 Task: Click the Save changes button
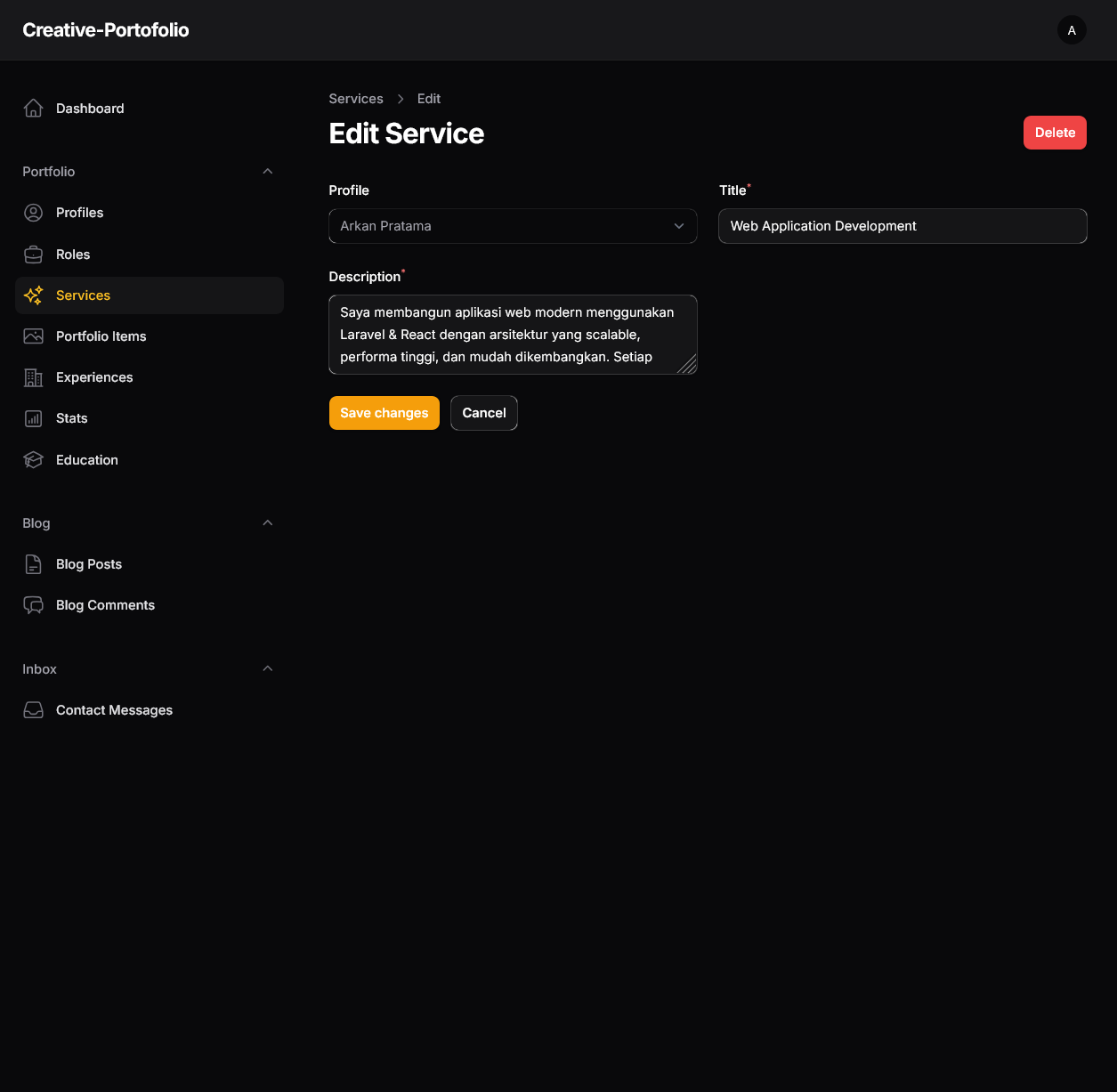coord(384,412)
